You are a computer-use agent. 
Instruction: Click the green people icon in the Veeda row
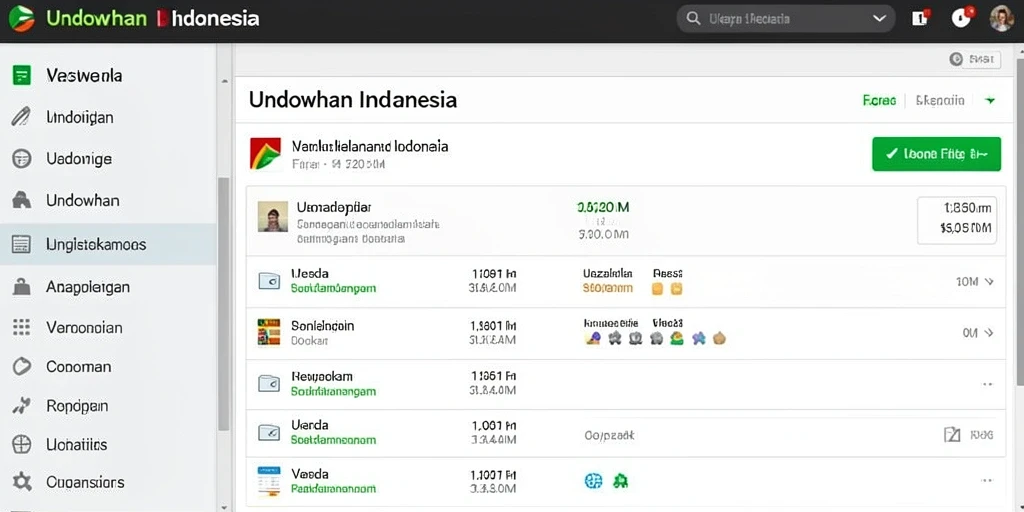click(x=620, y=482)
